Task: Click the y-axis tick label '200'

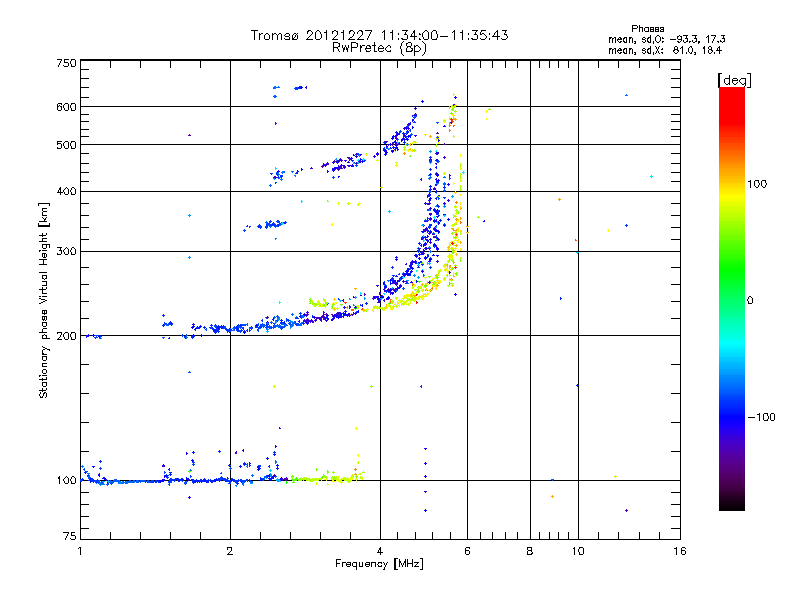Action: (x=66, y=336)
